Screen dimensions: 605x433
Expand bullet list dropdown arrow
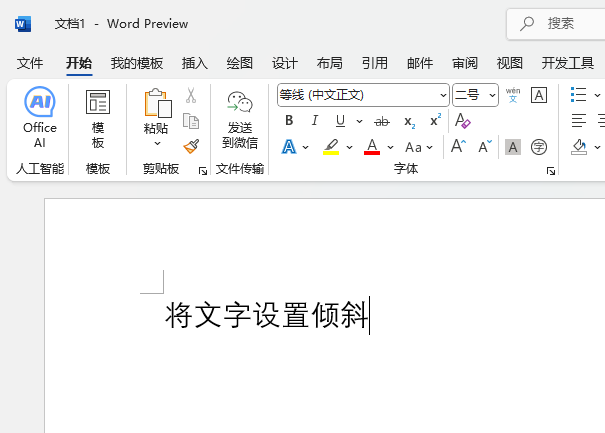pyautogui.click(x=597, y=95)
